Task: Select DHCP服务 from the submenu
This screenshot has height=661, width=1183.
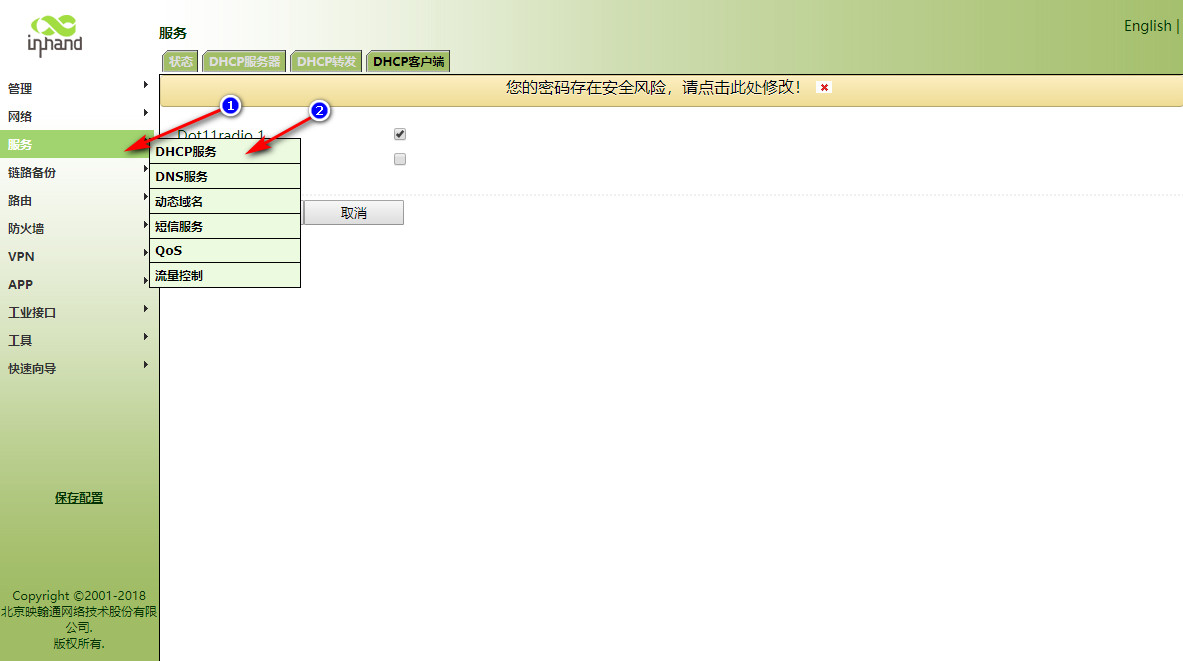Action: point(186,152)
